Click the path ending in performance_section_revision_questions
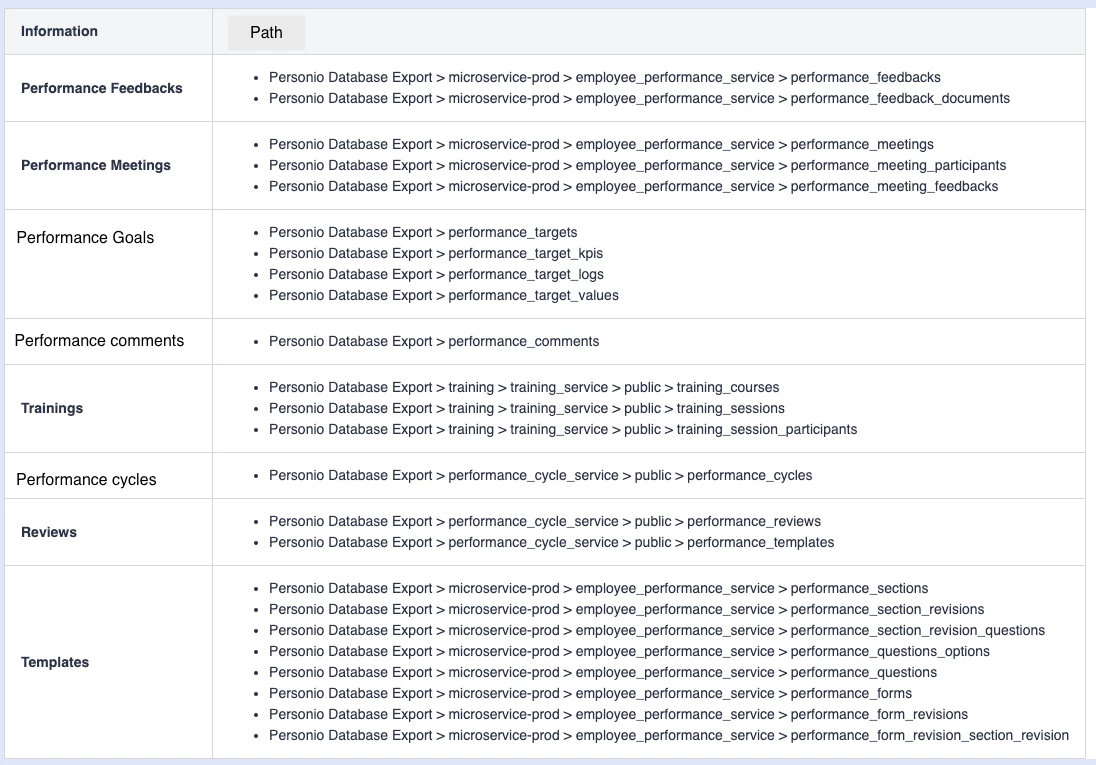The image size is (1096, 765). click(x=657, y=631)
